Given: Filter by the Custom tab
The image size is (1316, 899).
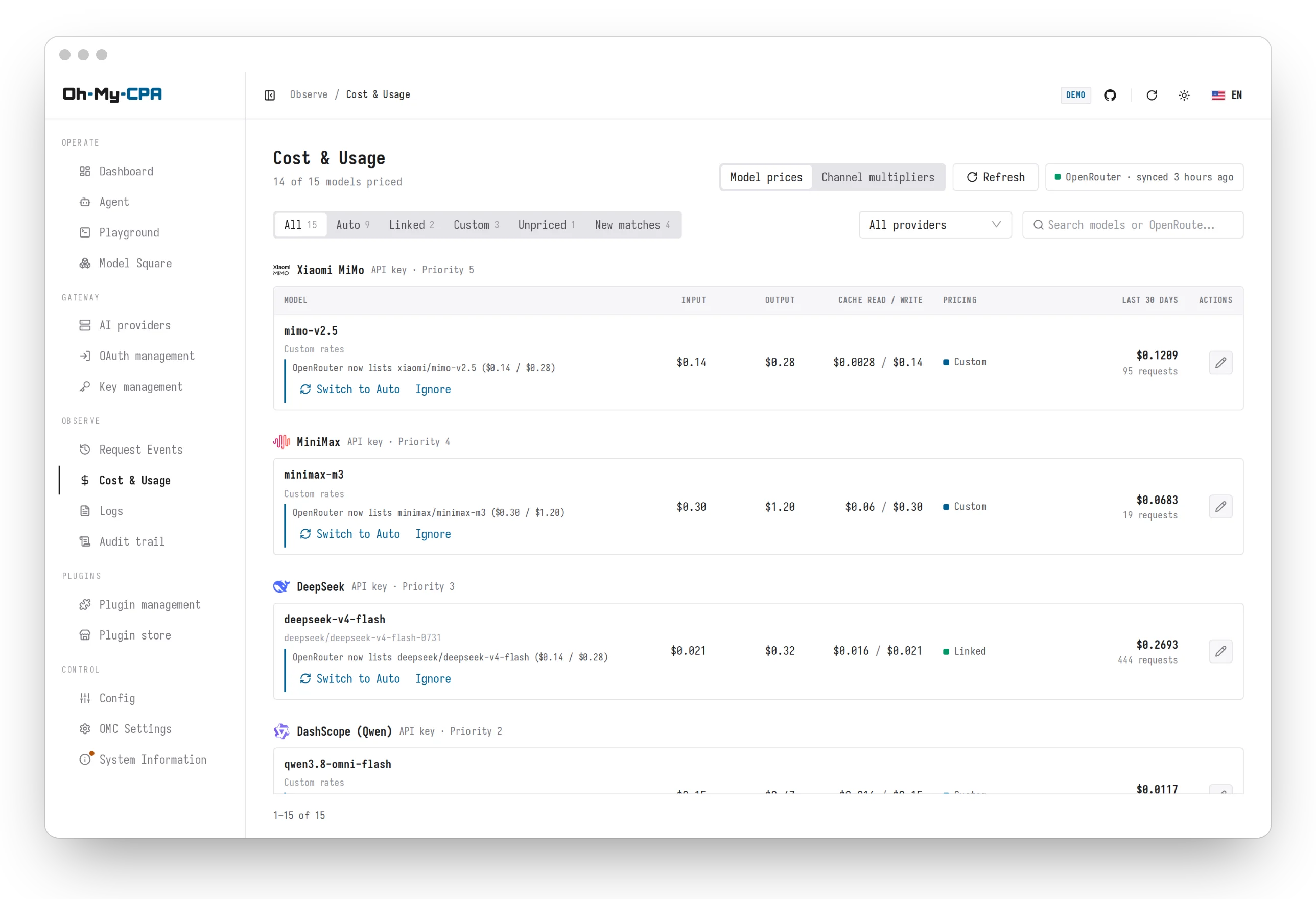Looking at the screenshot, I should [x=476, y=225].
